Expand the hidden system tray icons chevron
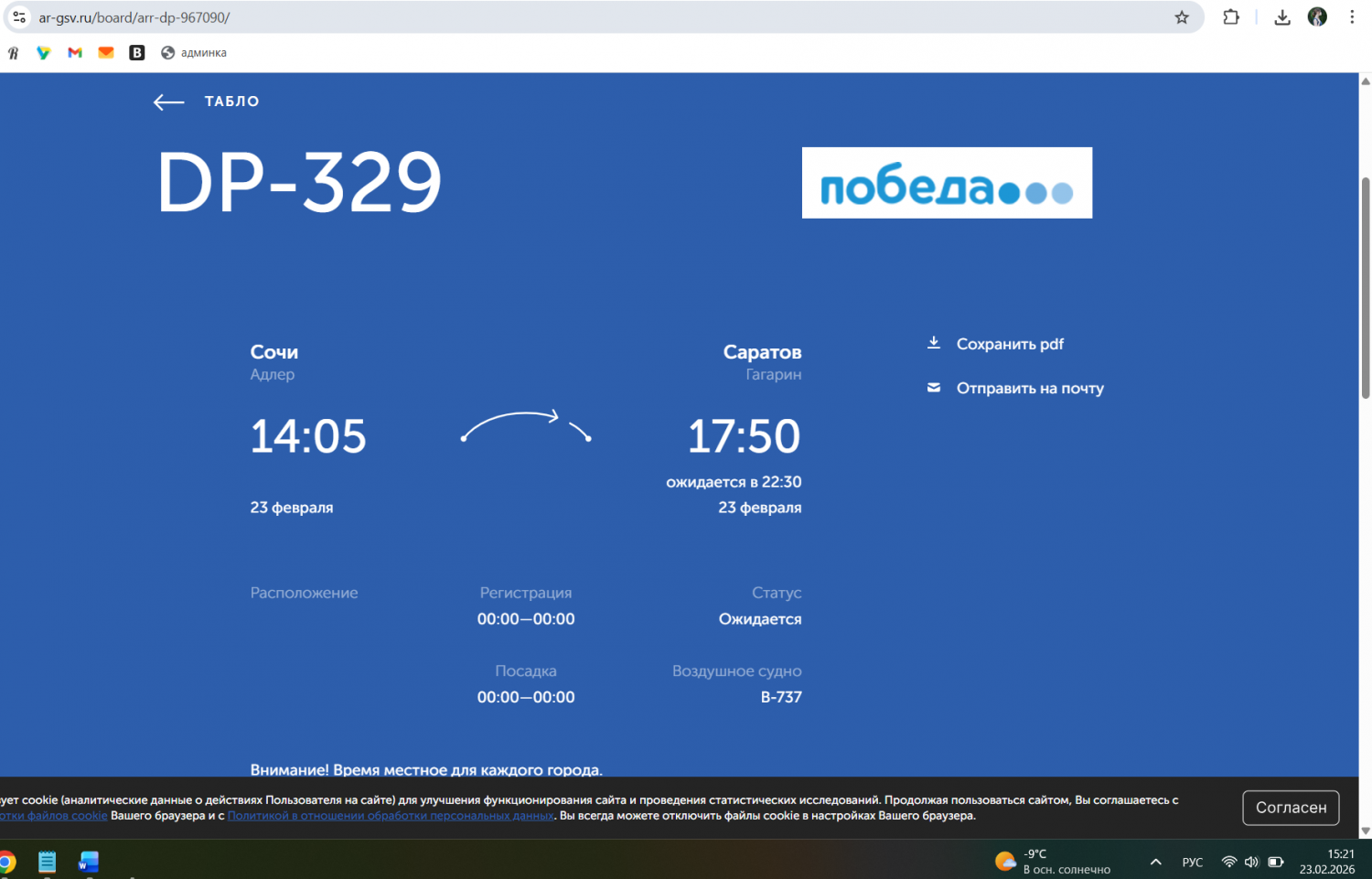Image resolution: width=1372 pixels, height=879 pixels. click(x=1156, y=862)
